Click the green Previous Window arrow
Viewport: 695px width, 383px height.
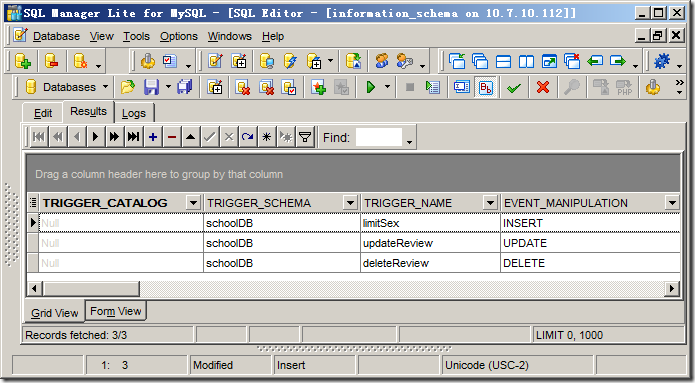coord(595,61)
